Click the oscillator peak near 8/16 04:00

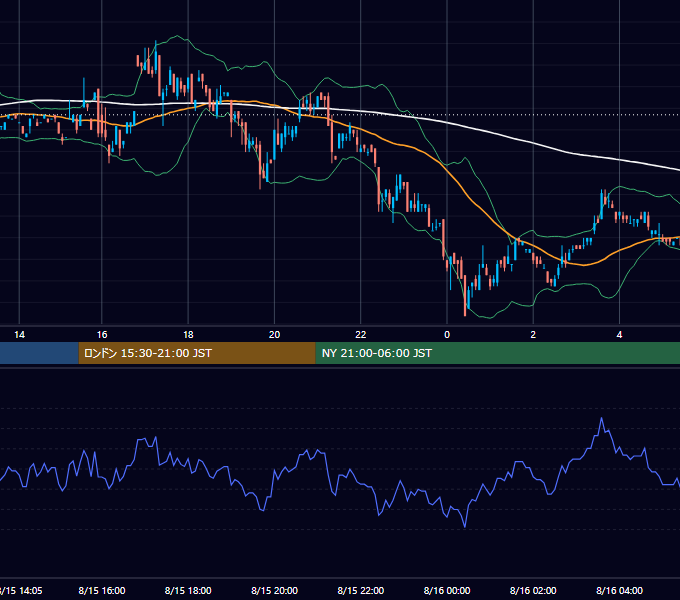(x=602, y=419)
